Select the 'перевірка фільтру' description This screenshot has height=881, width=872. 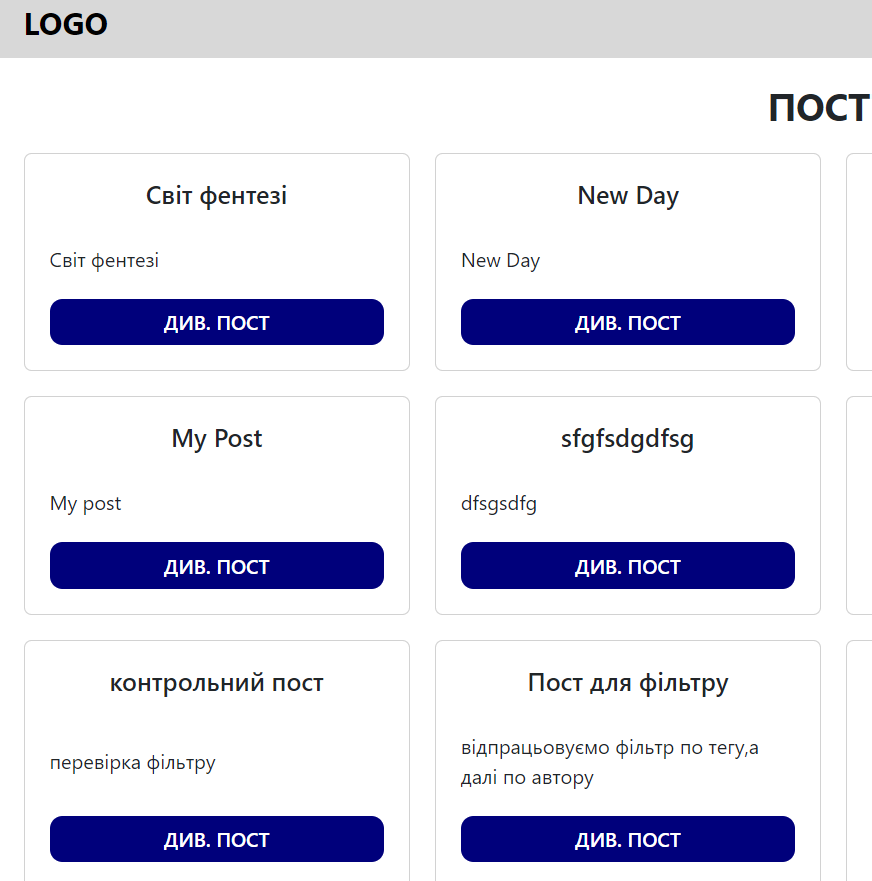pyautogui.click(x=133, y=763)
